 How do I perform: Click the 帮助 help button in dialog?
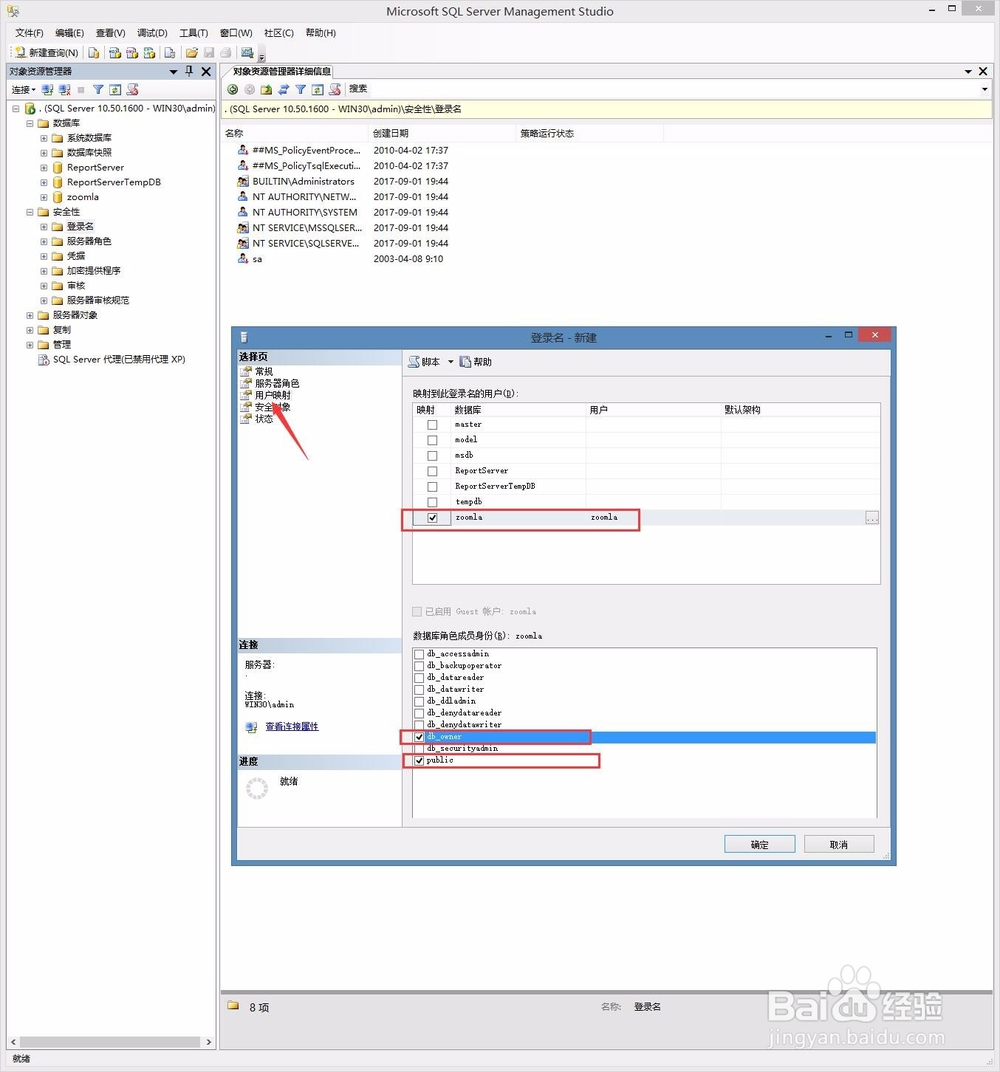pos(476,362)
